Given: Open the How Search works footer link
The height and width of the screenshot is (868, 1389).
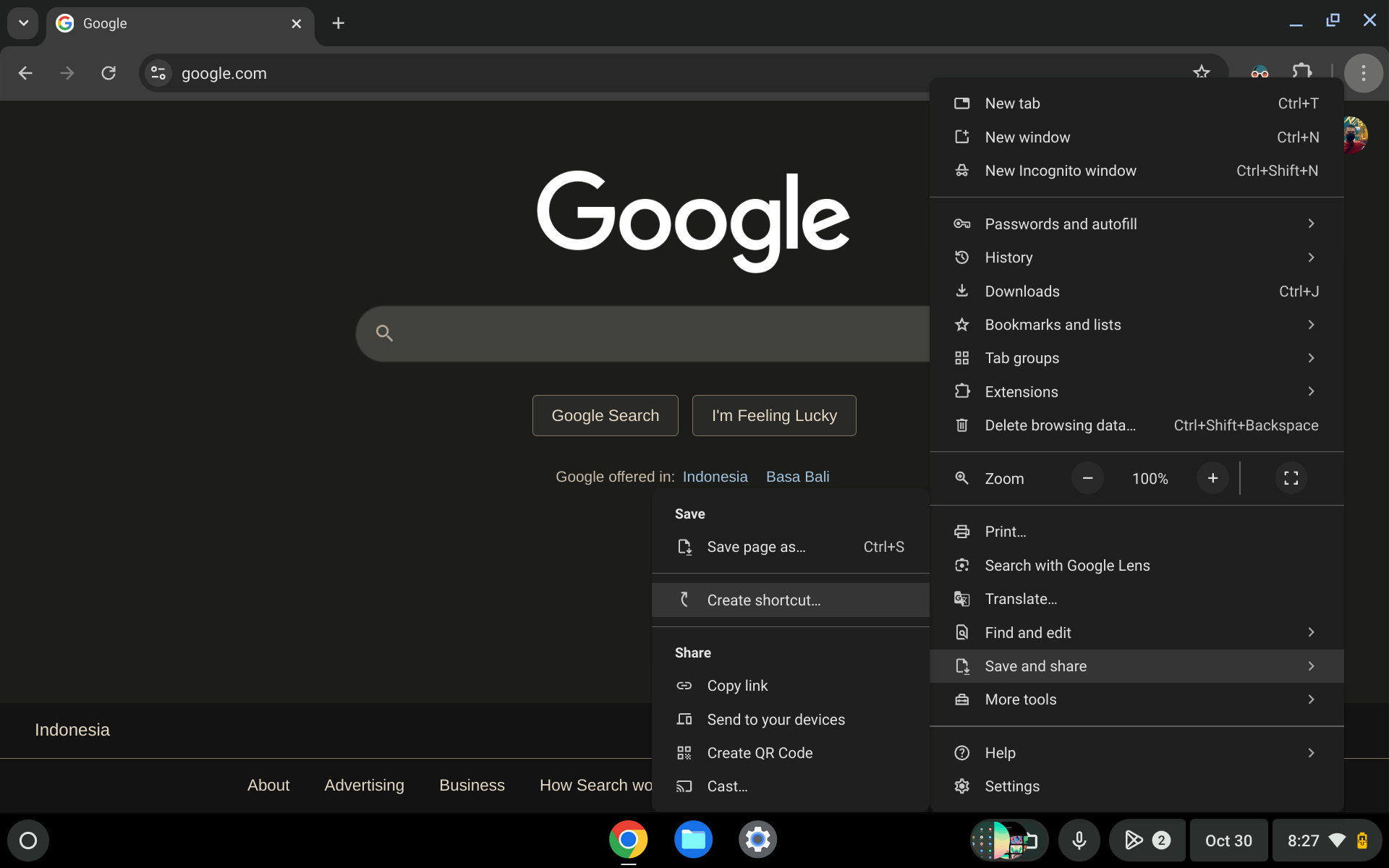Looking at the screenshot, I should [x=595, y=786].
